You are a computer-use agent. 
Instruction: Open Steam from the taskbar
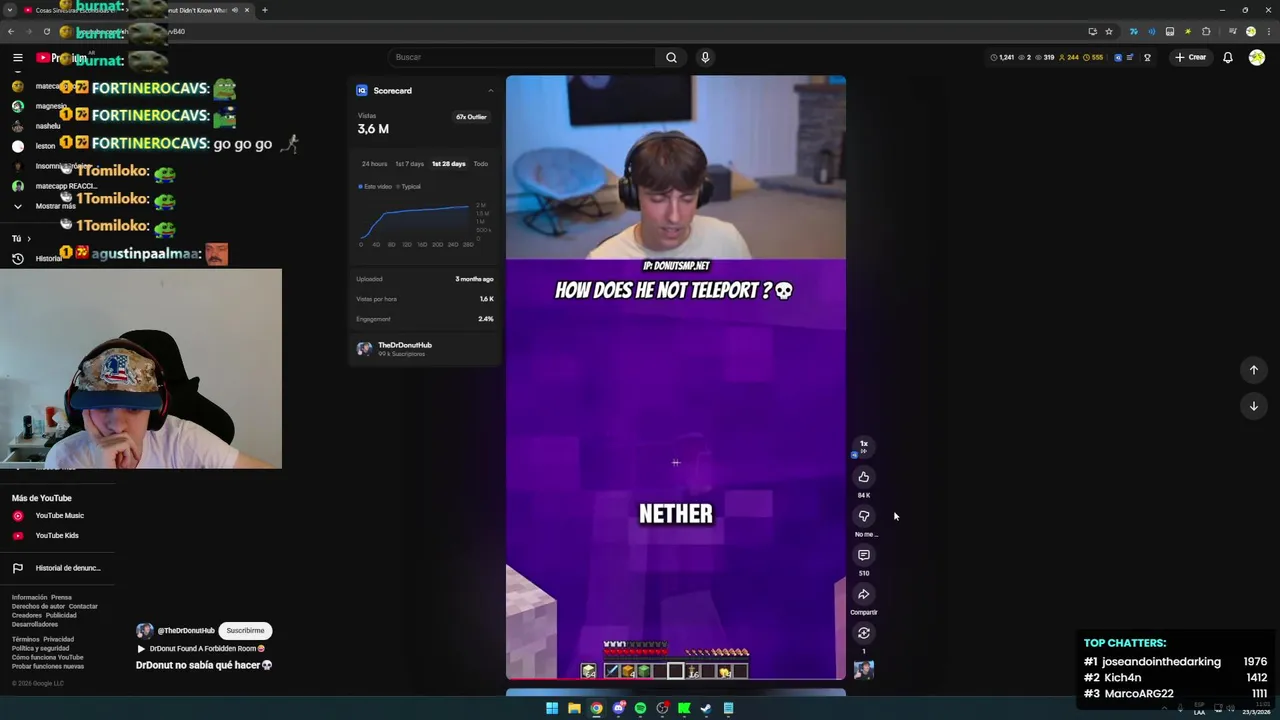tap(706, 708)
